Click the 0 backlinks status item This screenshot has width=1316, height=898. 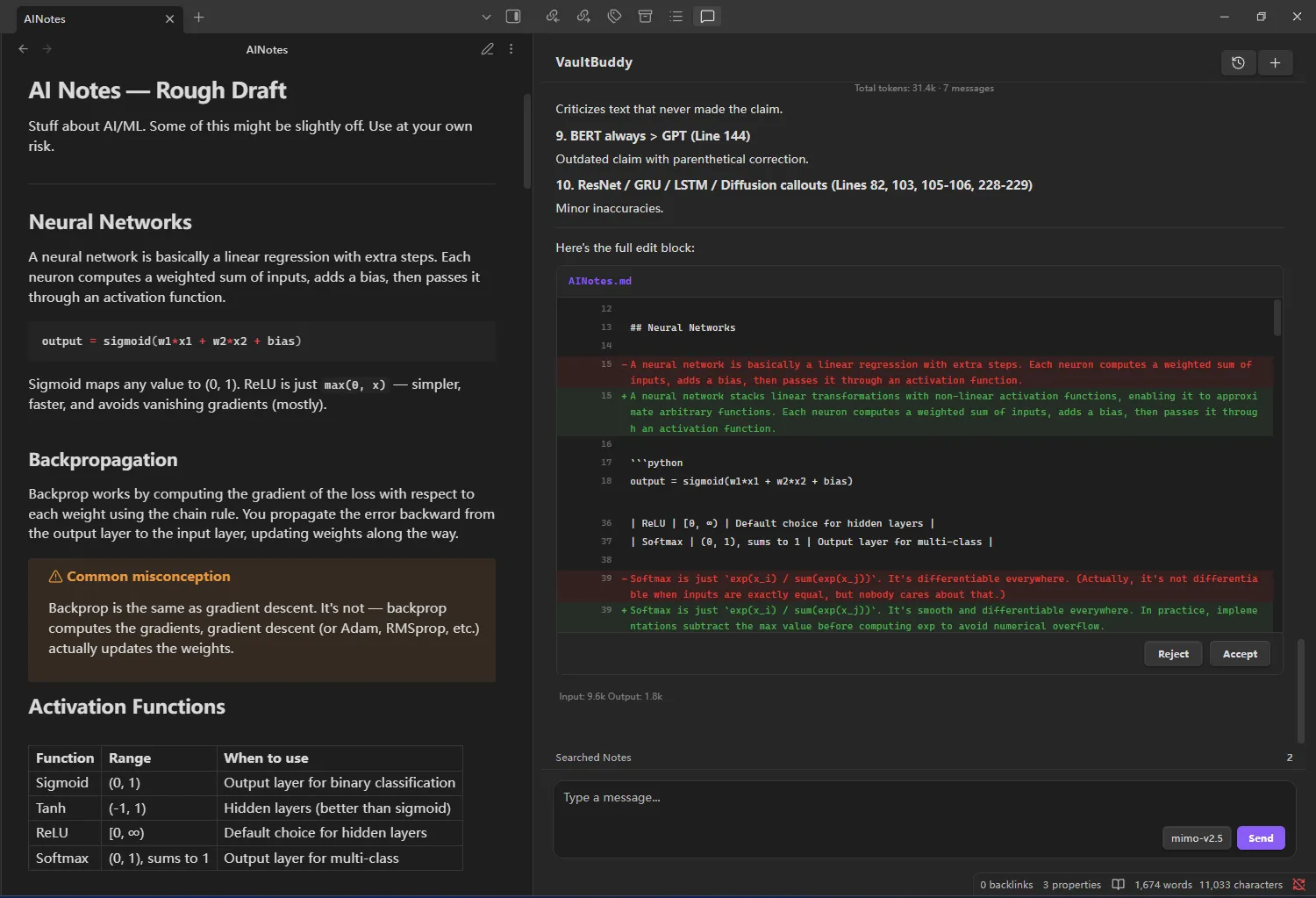1006,885
